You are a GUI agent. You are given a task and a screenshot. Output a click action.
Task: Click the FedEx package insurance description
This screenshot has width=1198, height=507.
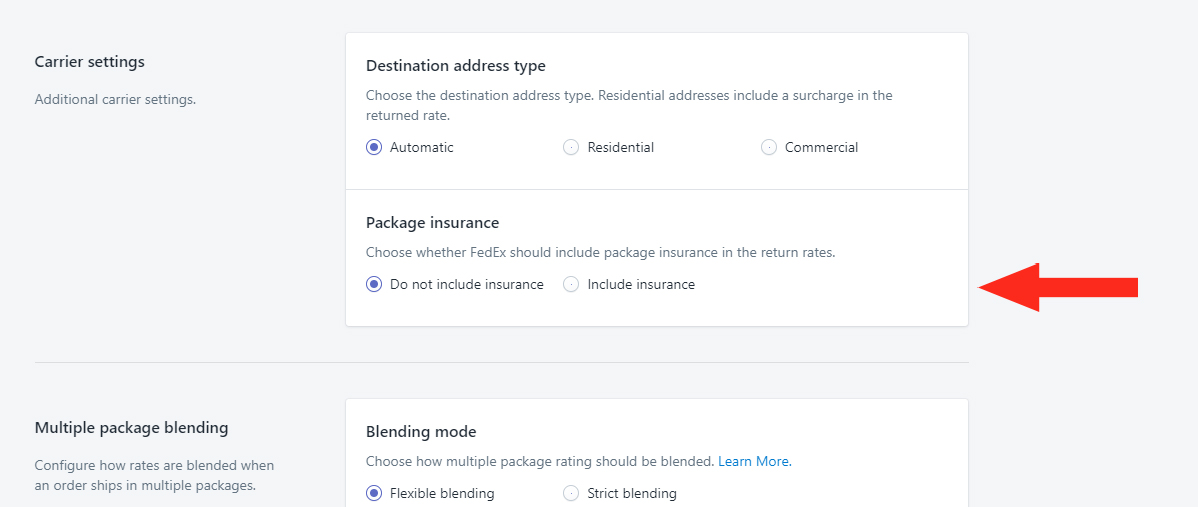coord(601,253)
